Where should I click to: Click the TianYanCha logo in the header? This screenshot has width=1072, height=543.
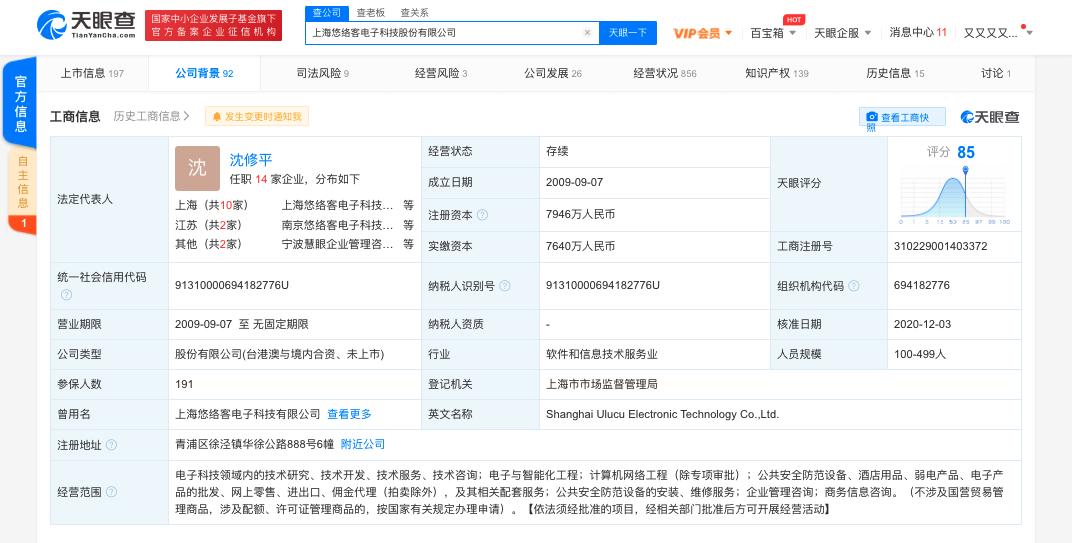tap(86, 26)
